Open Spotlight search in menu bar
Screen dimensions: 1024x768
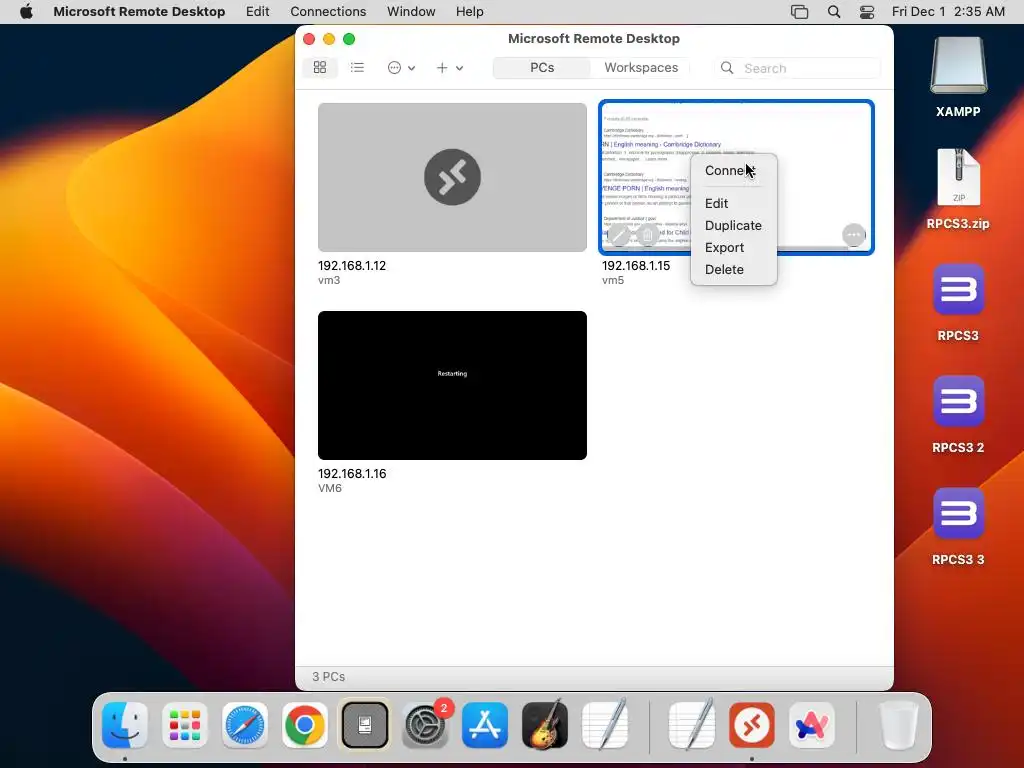(834, 12)
